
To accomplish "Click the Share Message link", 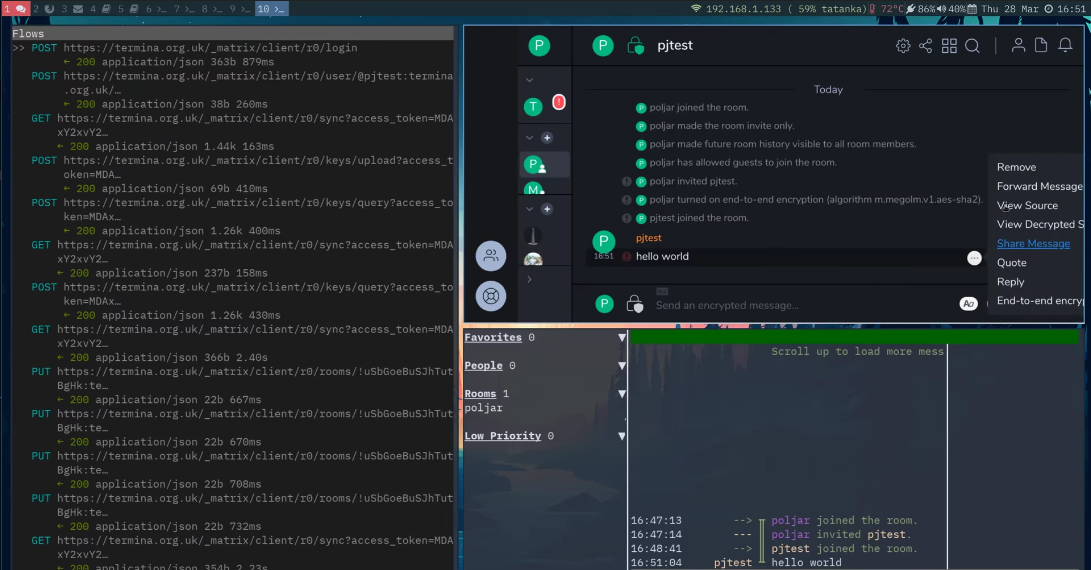I will [x=1033, y=244].
